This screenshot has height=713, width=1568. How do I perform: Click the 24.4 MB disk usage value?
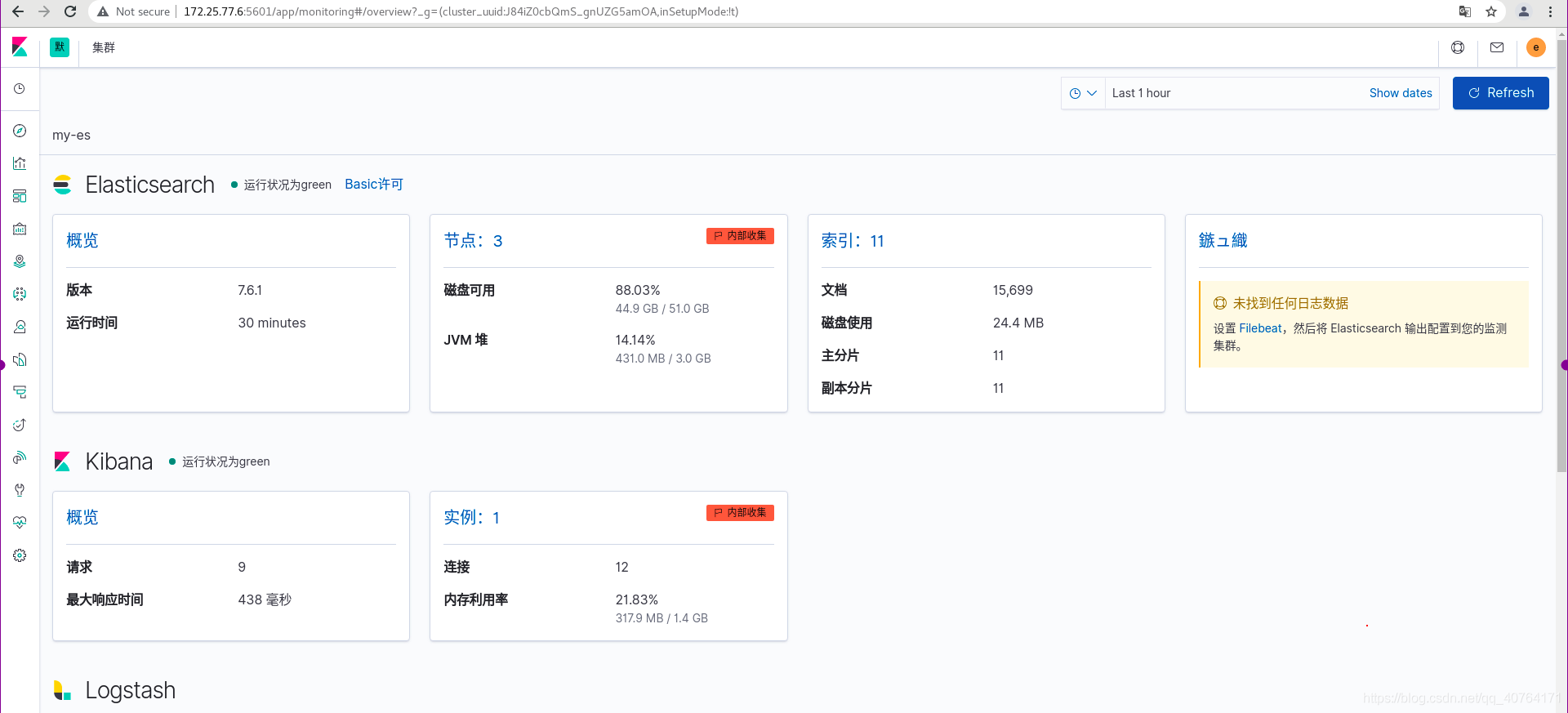coord(1018,323)
